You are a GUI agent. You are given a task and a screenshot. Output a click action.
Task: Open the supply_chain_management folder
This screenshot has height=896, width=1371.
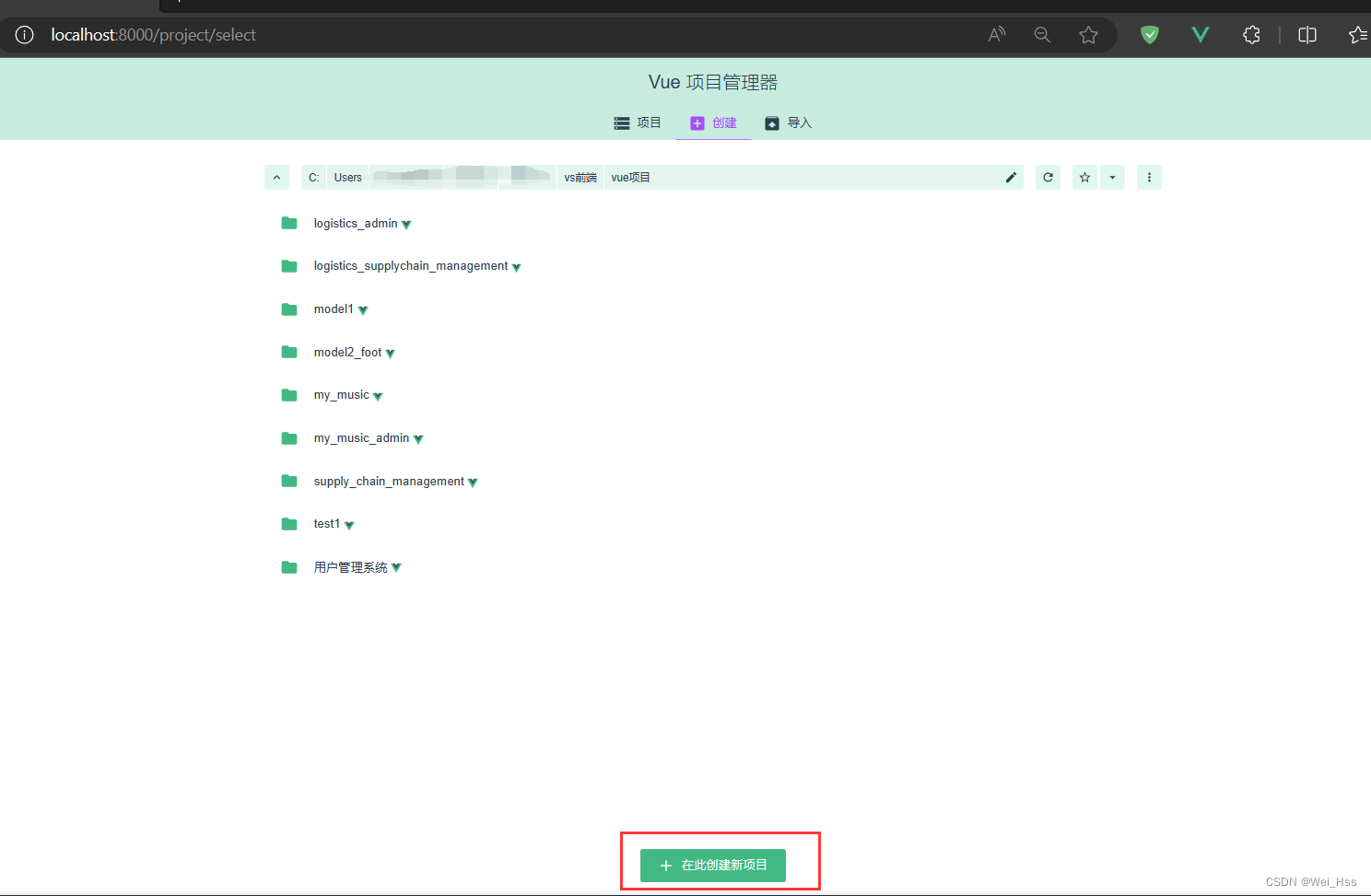(x=389, y=482)
